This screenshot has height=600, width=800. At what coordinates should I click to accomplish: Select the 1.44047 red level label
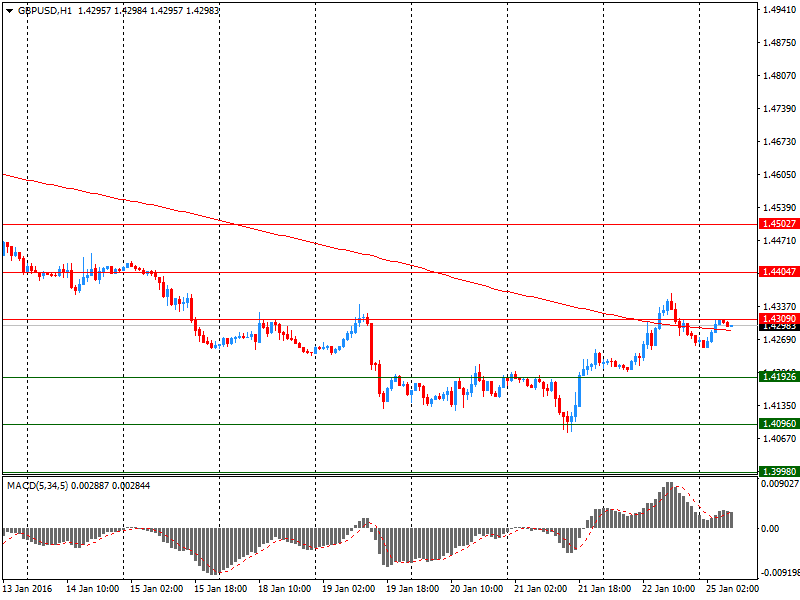pos(779,272)
